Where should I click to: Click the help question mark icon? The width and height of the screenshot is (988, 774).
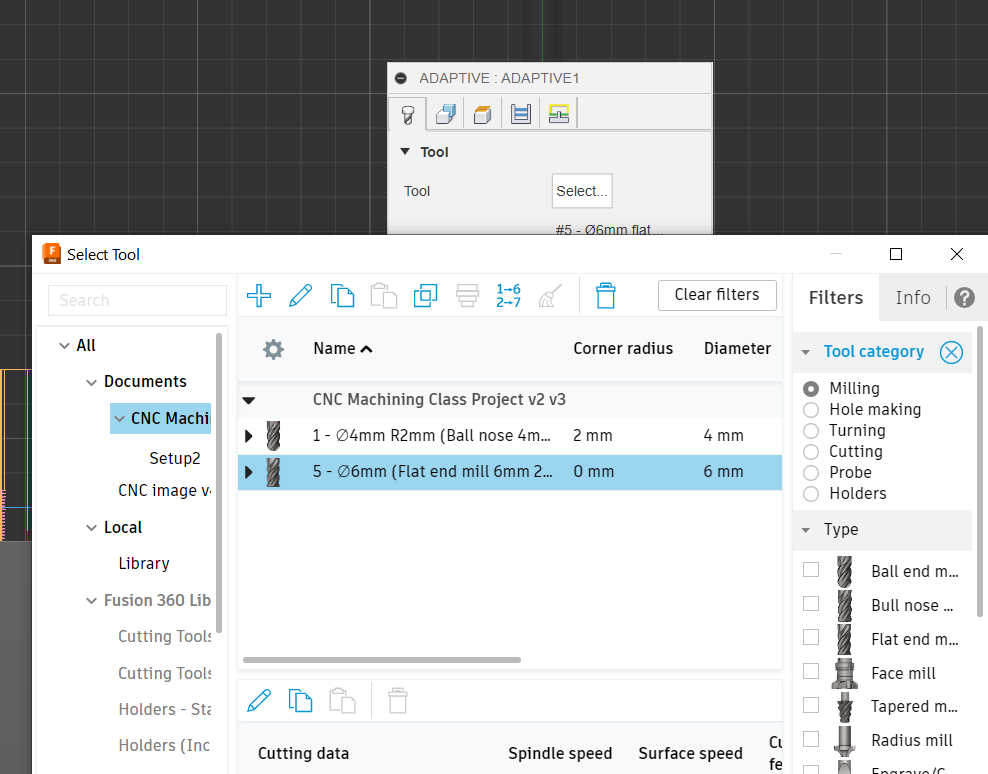[x=963, y=297]
